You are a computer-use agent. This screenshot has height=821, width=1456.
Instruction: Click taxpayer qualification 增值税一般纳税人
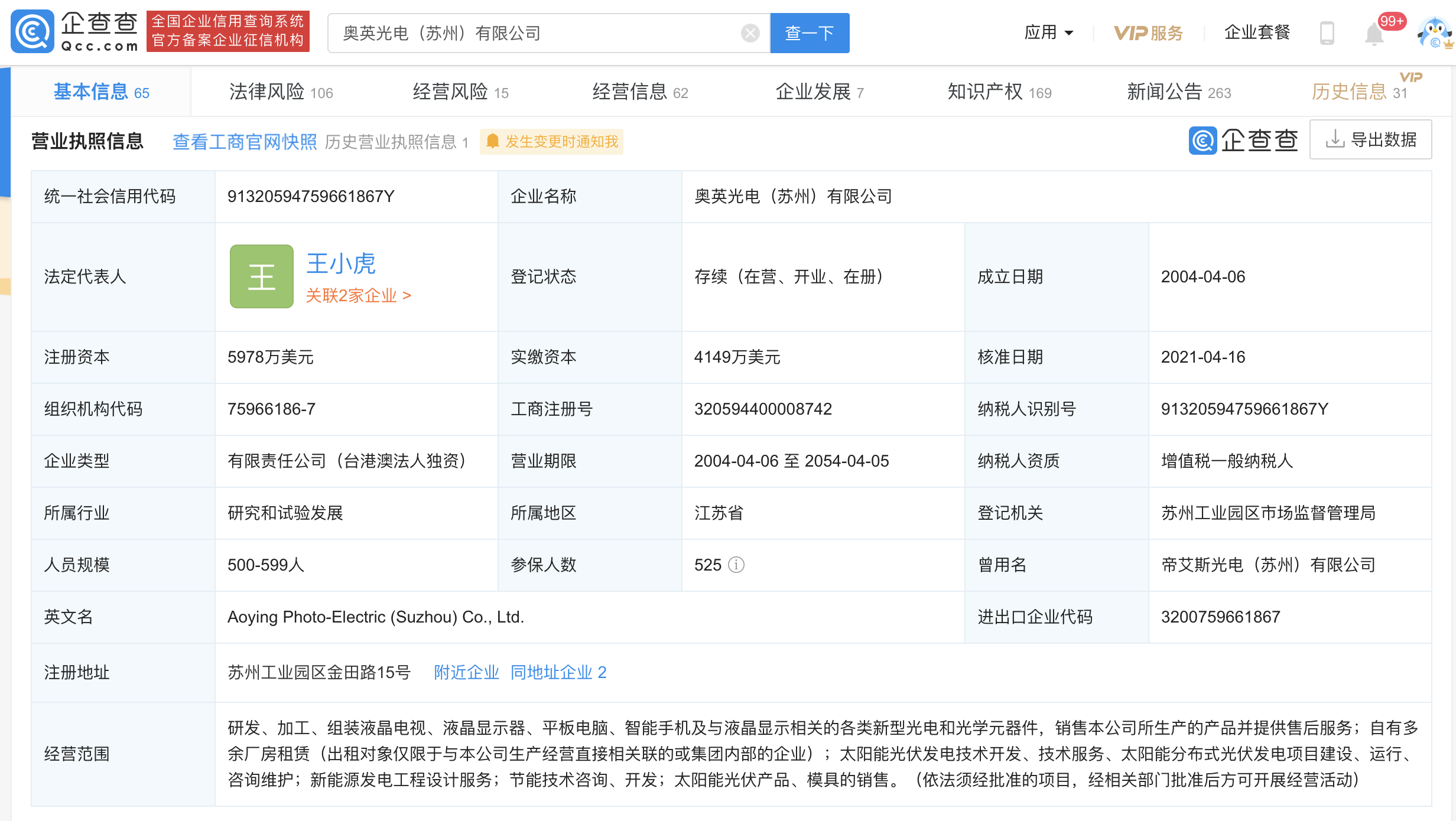tap(1227, 461)
